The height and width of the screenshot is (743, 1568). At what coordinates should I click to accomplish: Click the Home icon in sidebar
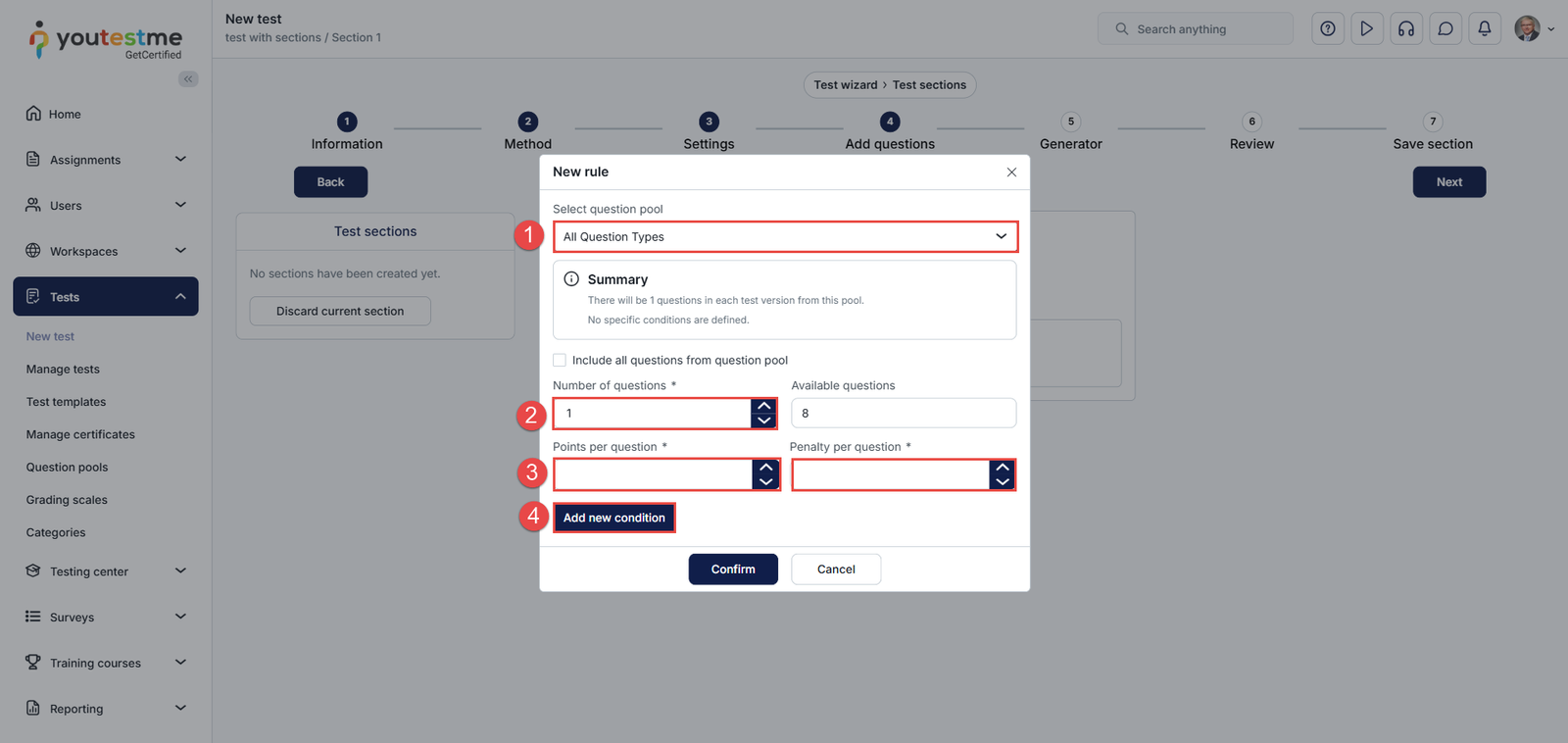(33, 114)
